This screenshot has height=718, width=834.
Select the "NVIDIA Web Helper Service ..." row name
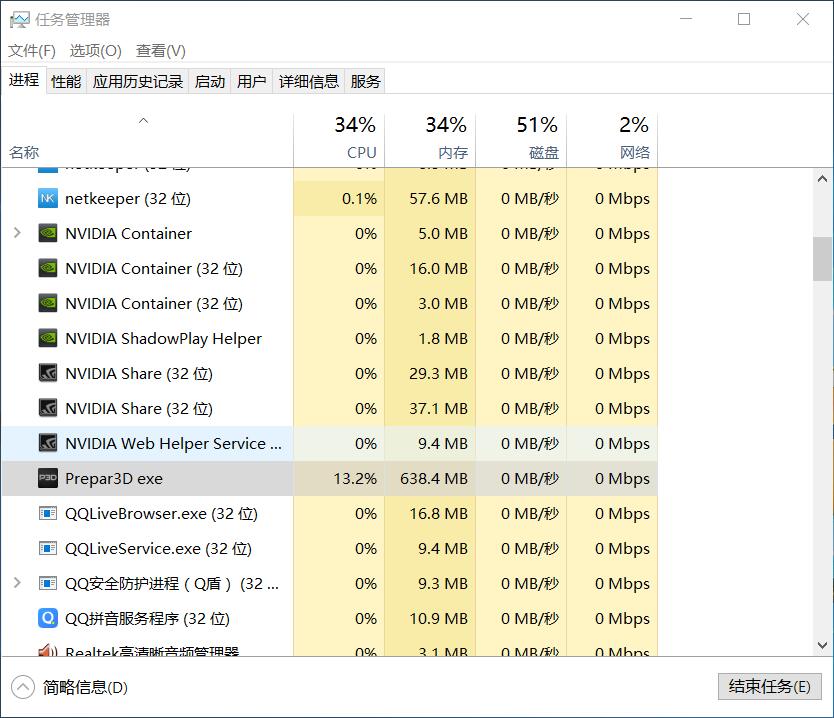pyautogui.click(x=173, y=444)
